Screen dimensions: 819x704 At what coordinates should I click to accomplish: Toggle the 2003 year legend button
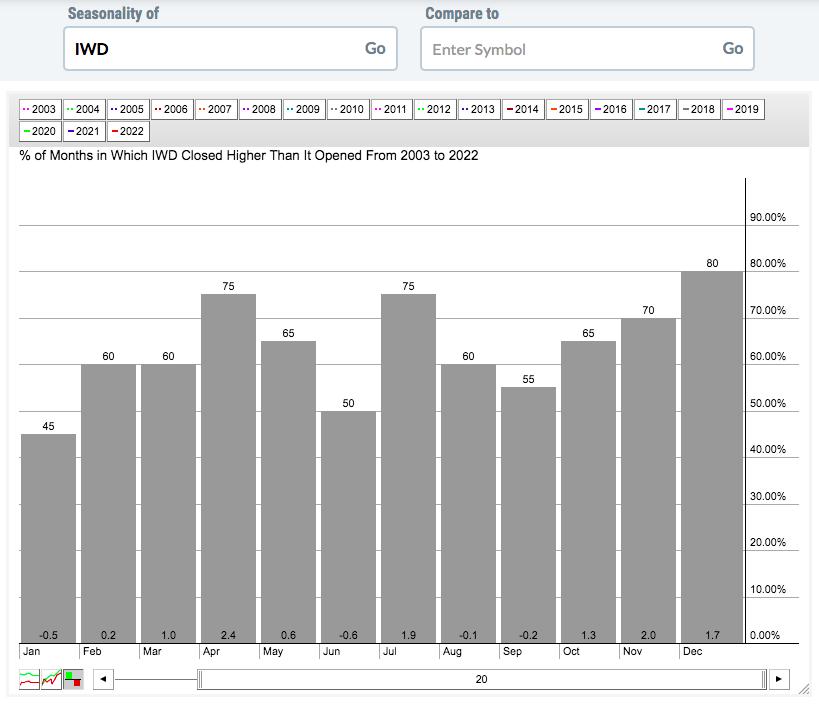click(x=40, y=109)
